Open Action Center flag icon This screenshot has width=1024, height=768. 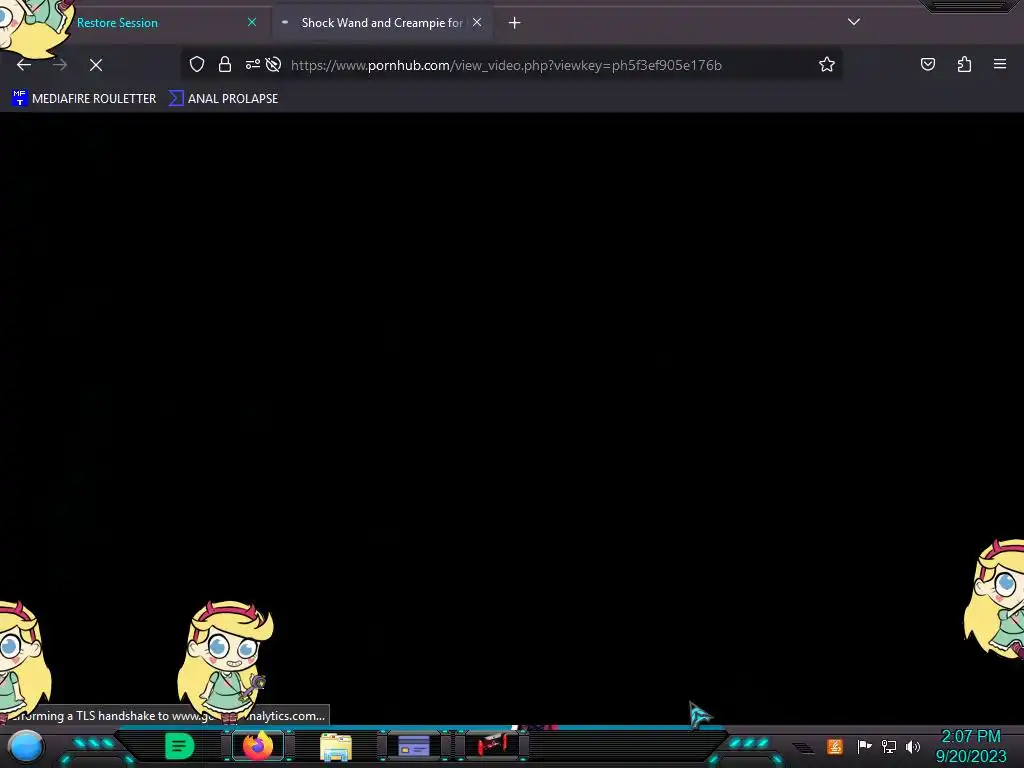(x=865, y=746)
